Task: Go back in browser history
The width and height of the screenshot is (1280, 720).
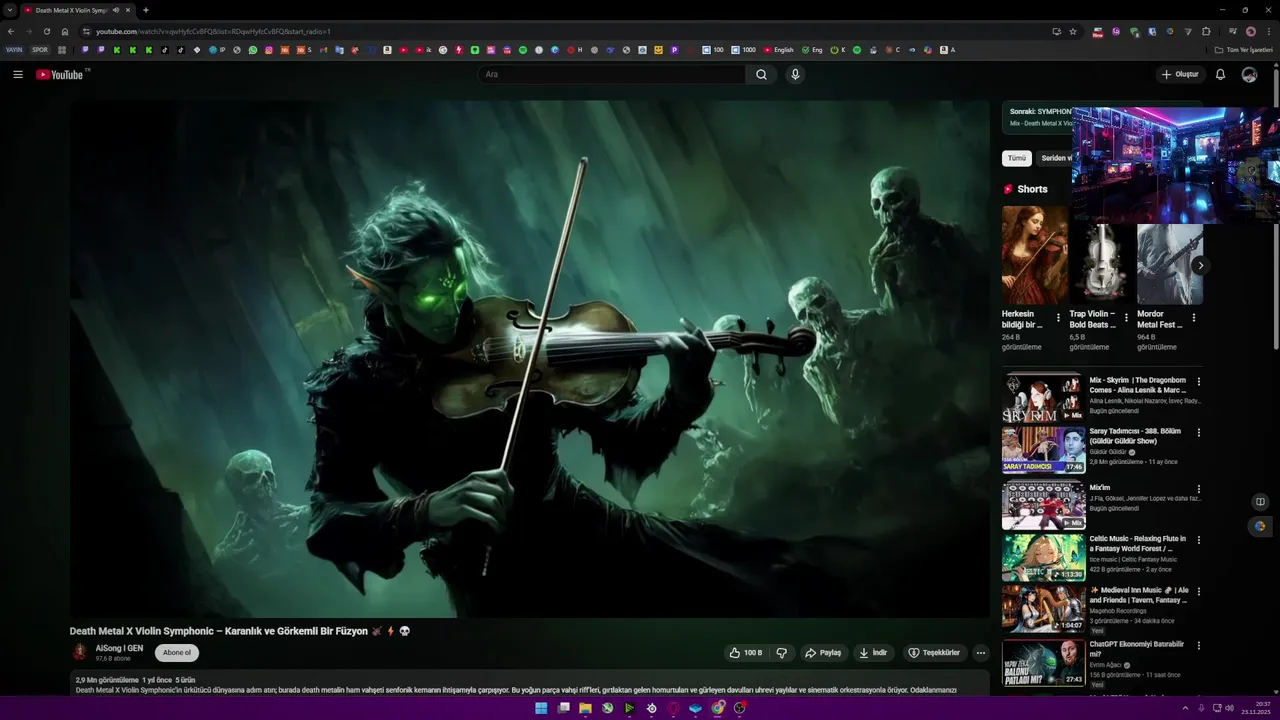Action: pyautogui.click(x=11, y=31)
